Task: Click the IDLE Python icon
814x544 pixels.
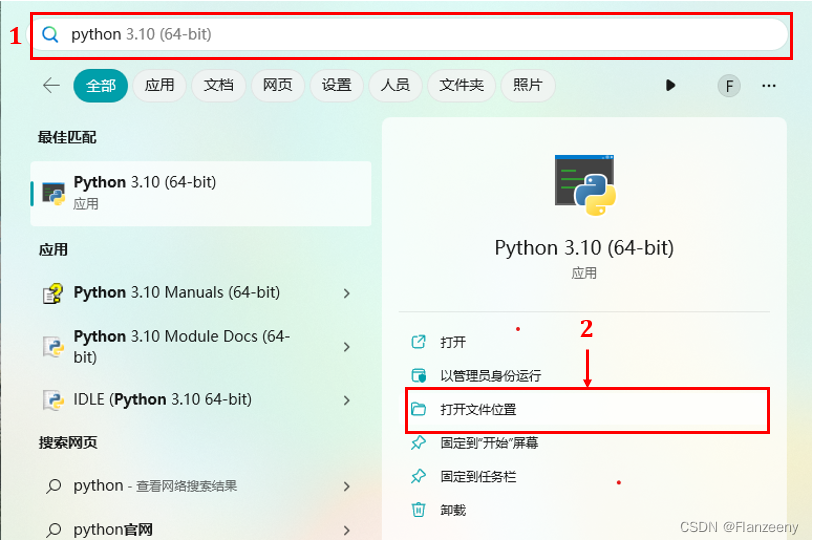Action: click(53, 400)
